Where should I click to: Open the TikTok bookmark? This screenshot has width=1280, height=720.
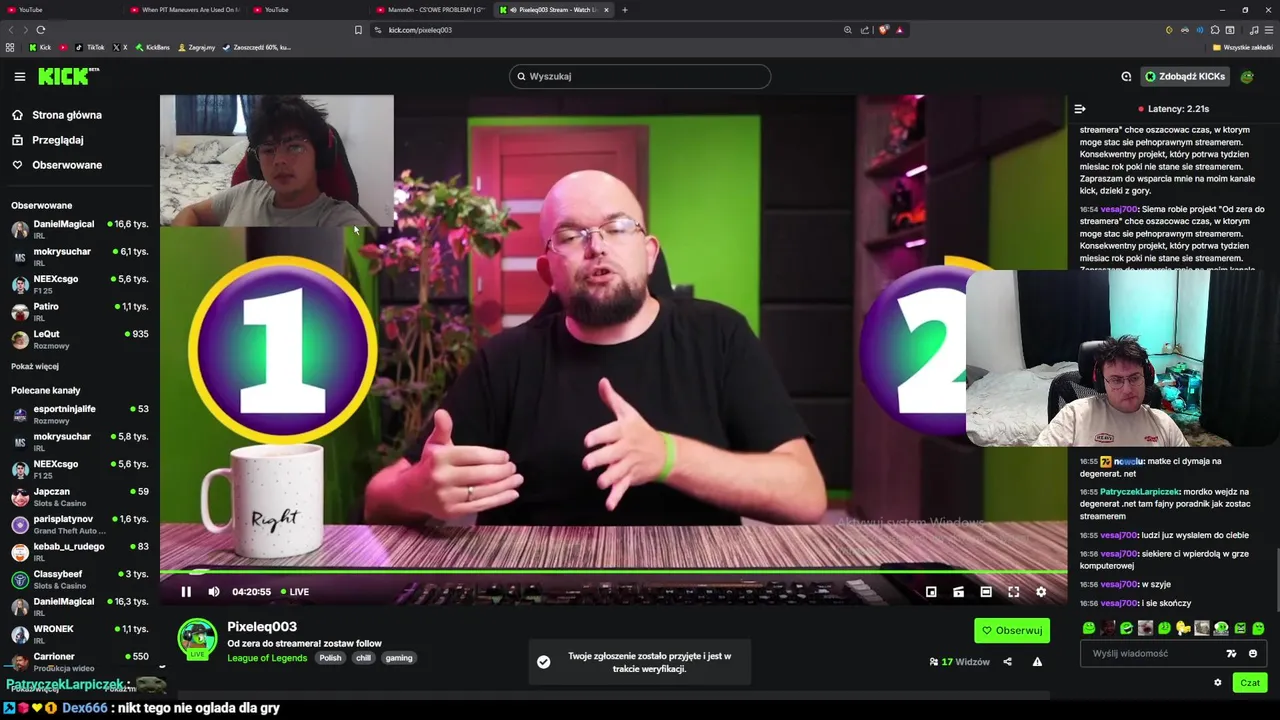point(89,47)
